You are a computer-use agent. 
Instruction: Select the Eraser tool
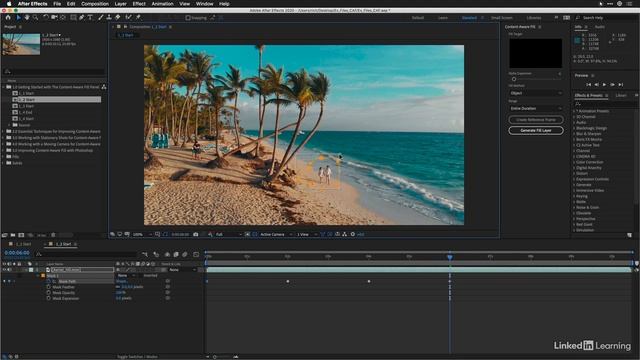(x=118, y=18)
